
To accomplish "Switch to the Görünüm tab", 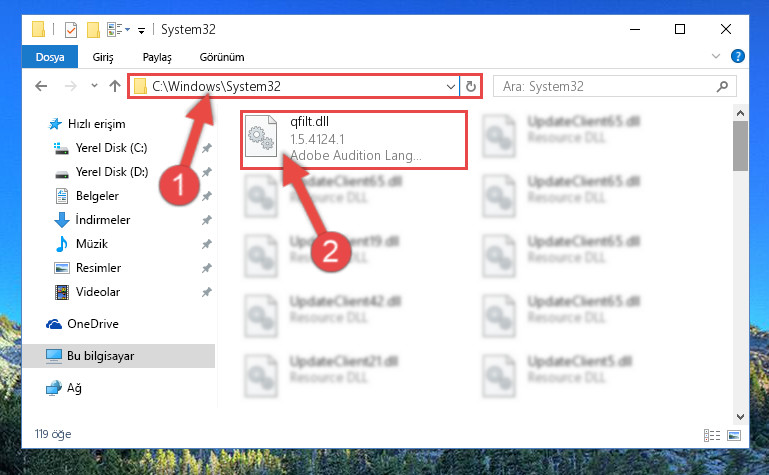I will tap(222, 57).
